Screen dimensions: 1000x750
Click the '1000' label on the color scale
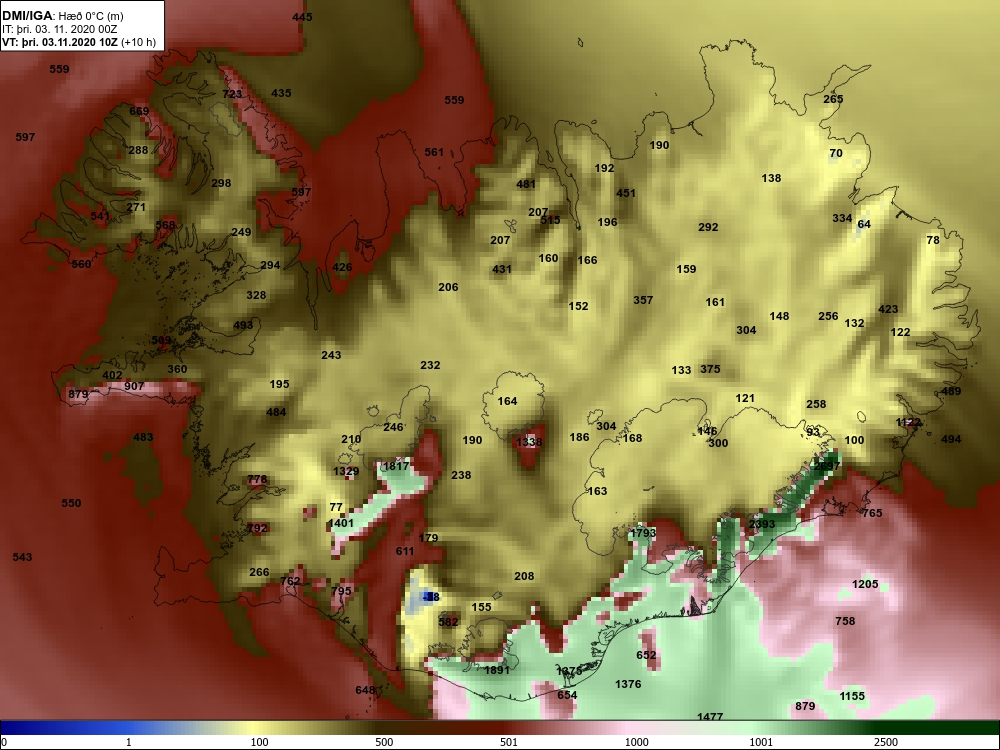636,742
